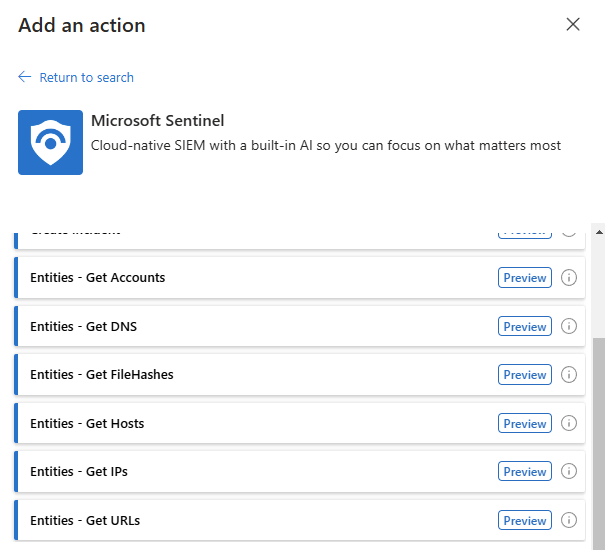Select the Entities - Get Accounts action
The height and width of the screenshot is (550, 605).
click(x=98, y=278)
